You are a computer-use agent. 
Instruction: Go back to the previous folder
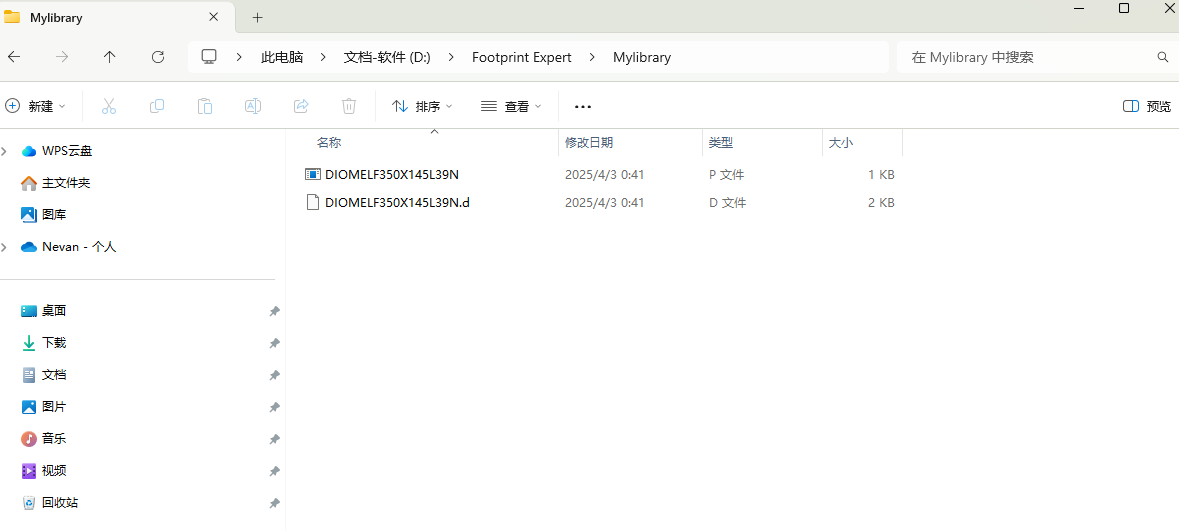(x=14, y=57)
